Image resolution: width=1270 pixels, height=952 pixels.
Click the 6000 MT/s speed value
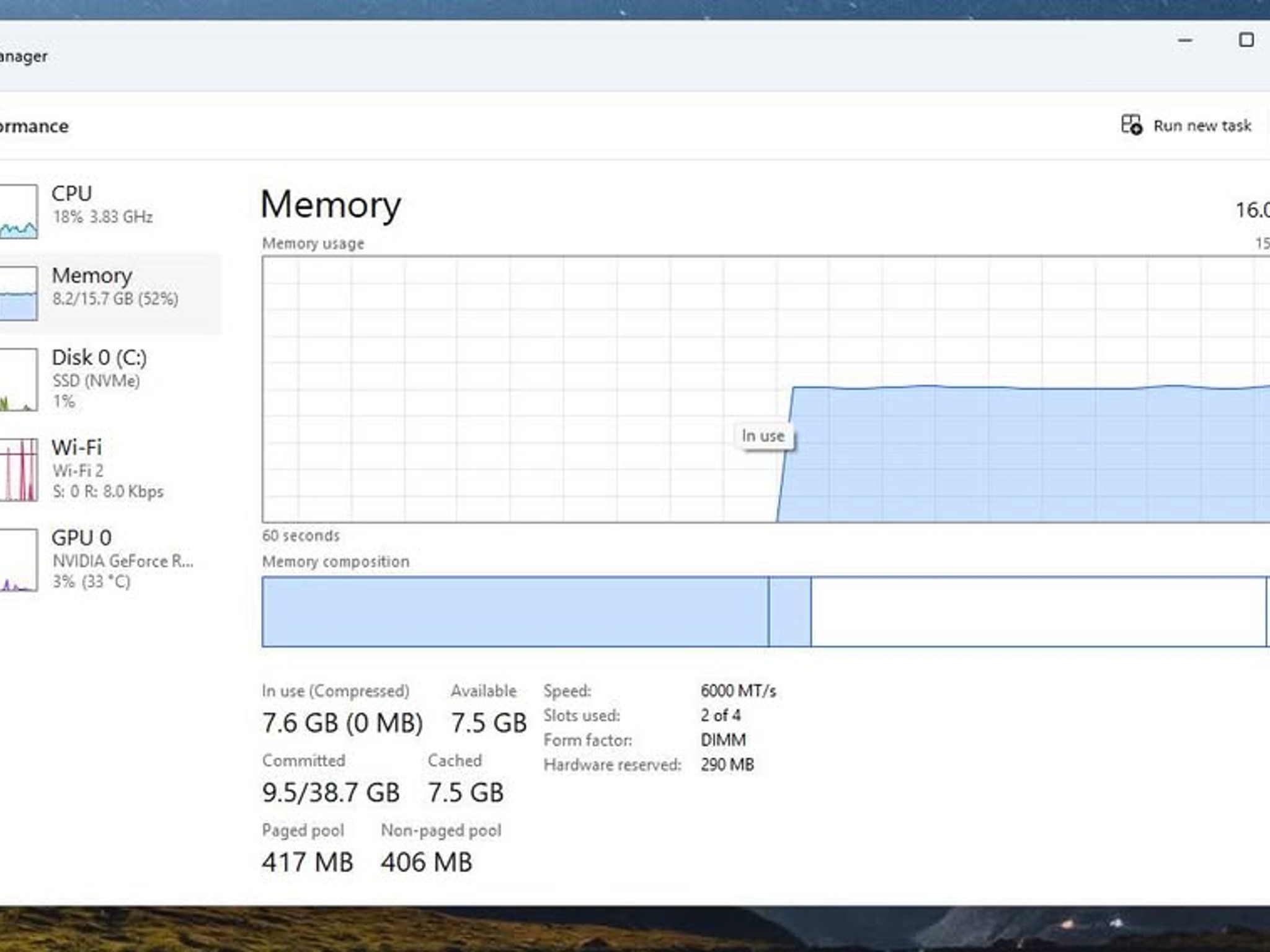(x=739, y=691)
